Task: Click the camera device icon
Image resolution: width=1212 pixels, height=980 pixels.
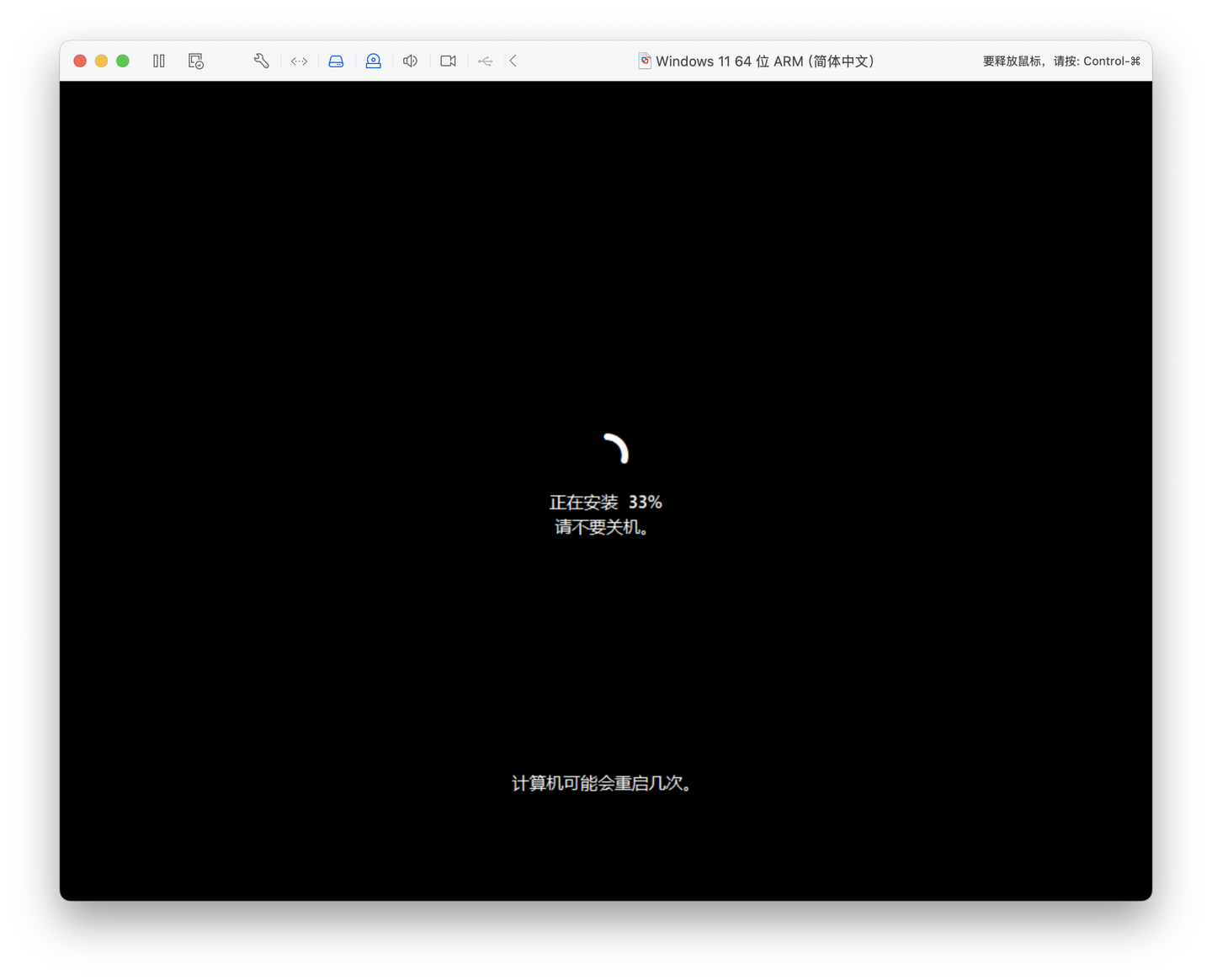Action: (448, 61)
